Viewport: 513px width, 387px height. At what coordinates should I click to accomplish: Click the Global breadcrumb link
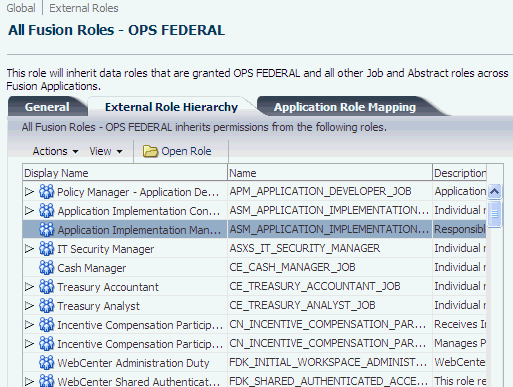click(x=21, y=8)
